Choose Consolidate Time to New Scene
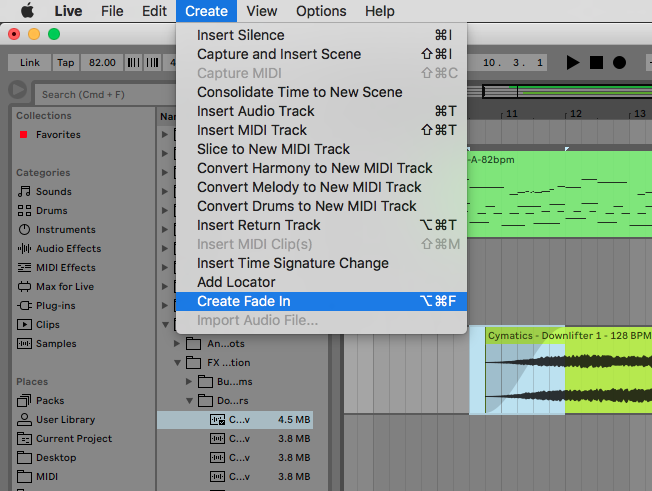 click(321, 92)
